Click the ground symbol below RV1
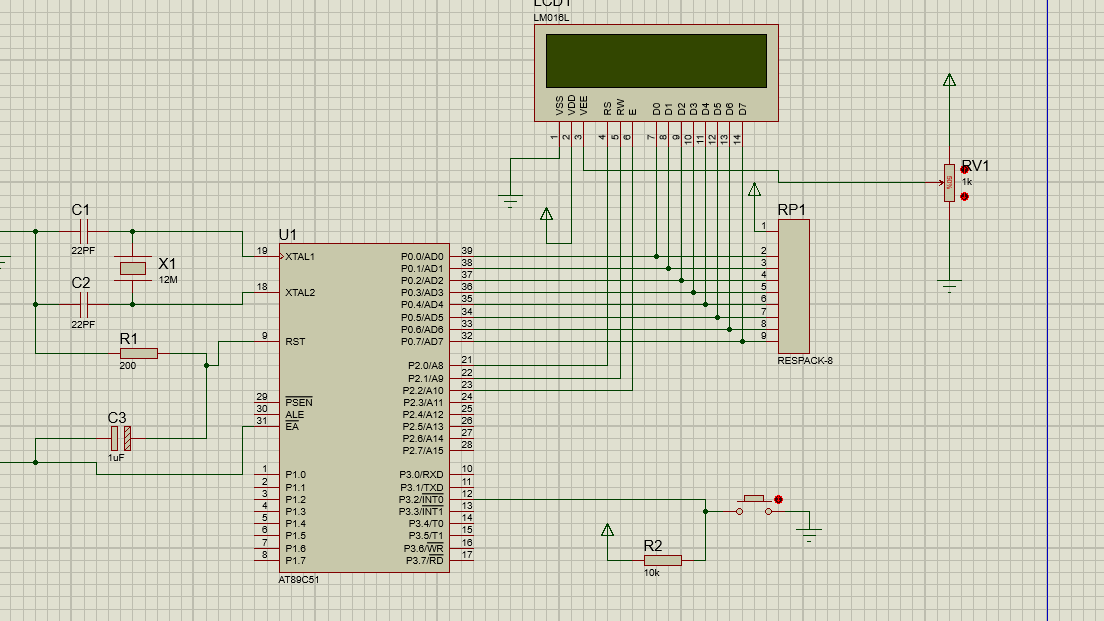This screenshot has width=1104, height=621. (x=949, y=285)
